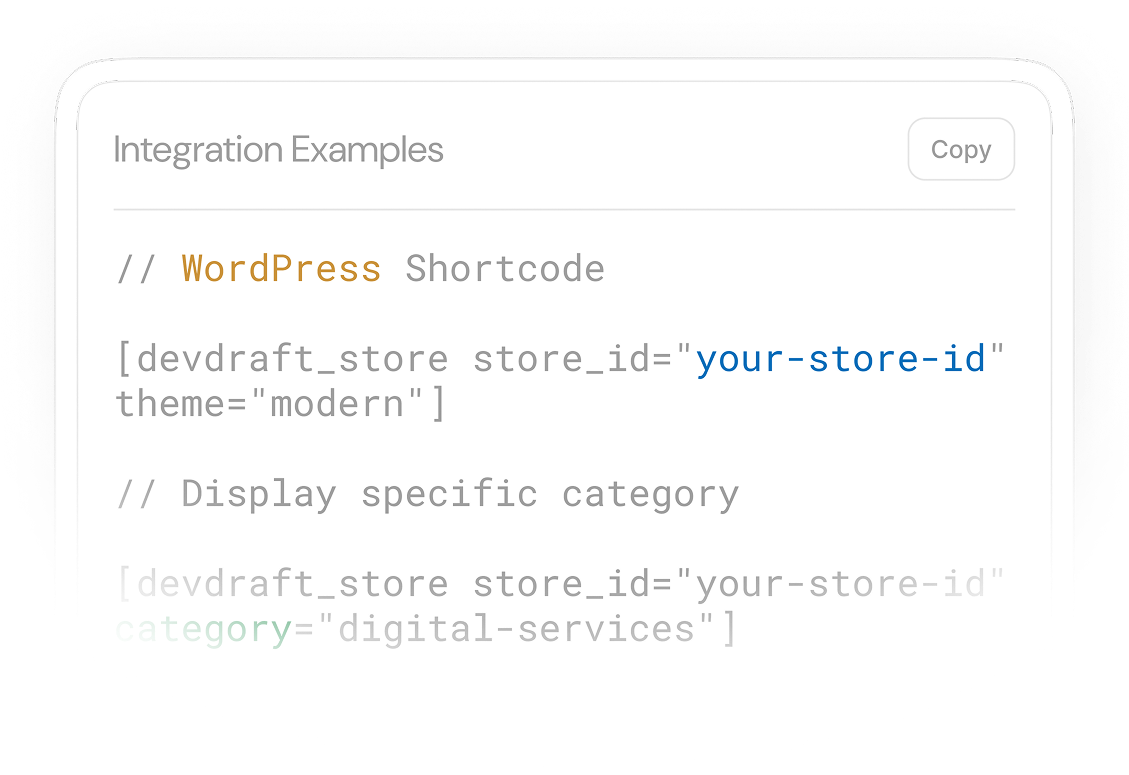Click inside the code snippet area
This screenshot has height=775, width=1129.
coord(560,450)
